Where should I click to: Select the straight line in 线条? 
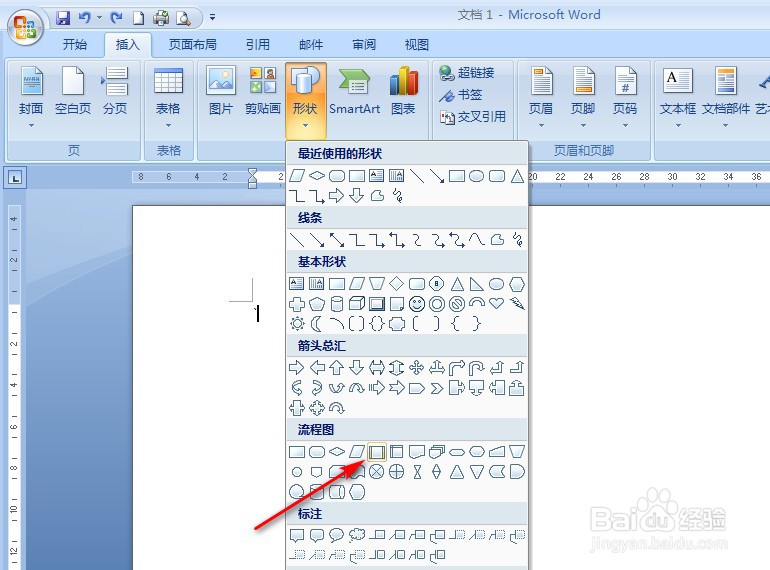[x=297, y=240]
